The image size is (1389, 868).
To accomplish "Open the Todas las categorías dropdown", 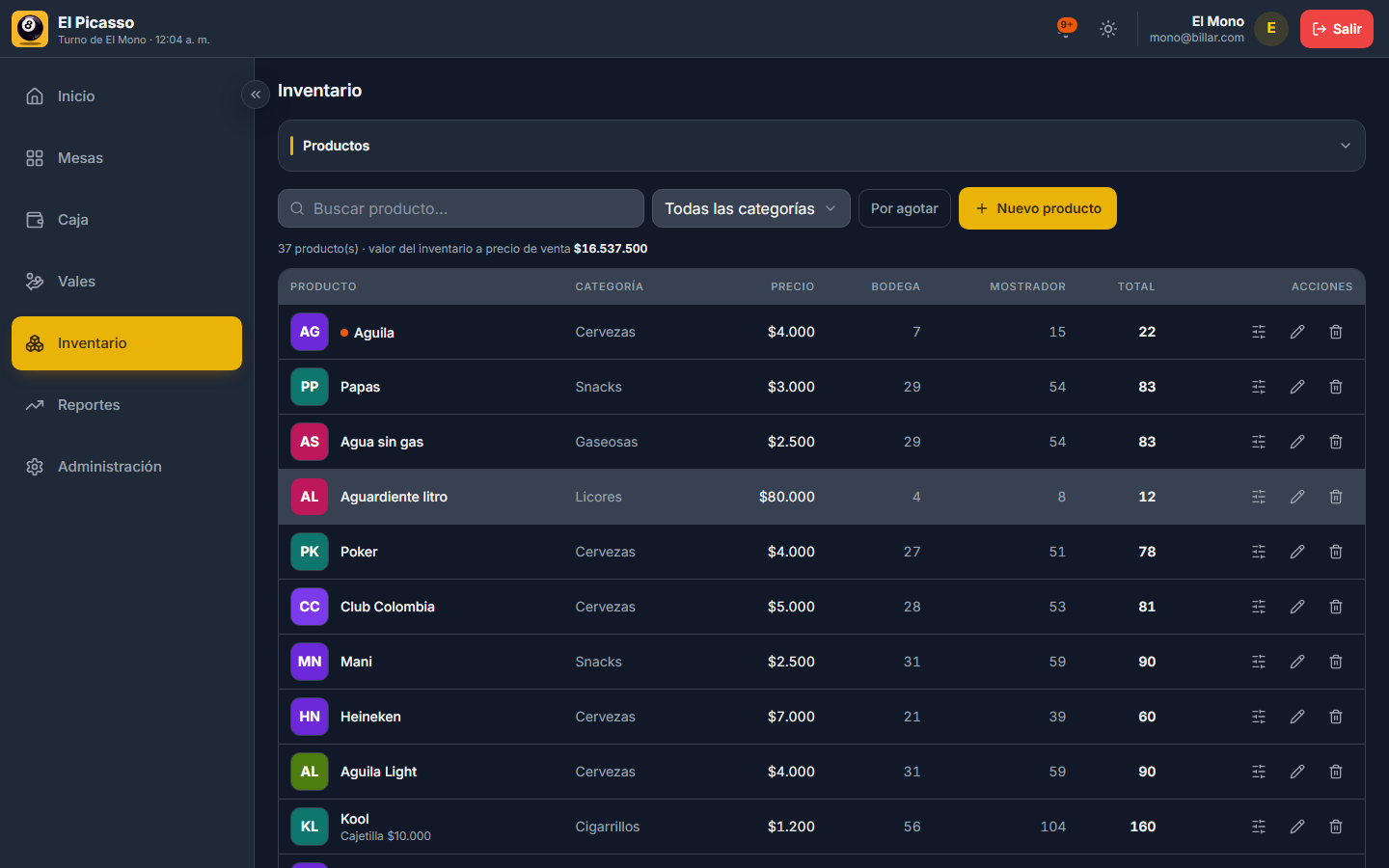I will point(751,208).
